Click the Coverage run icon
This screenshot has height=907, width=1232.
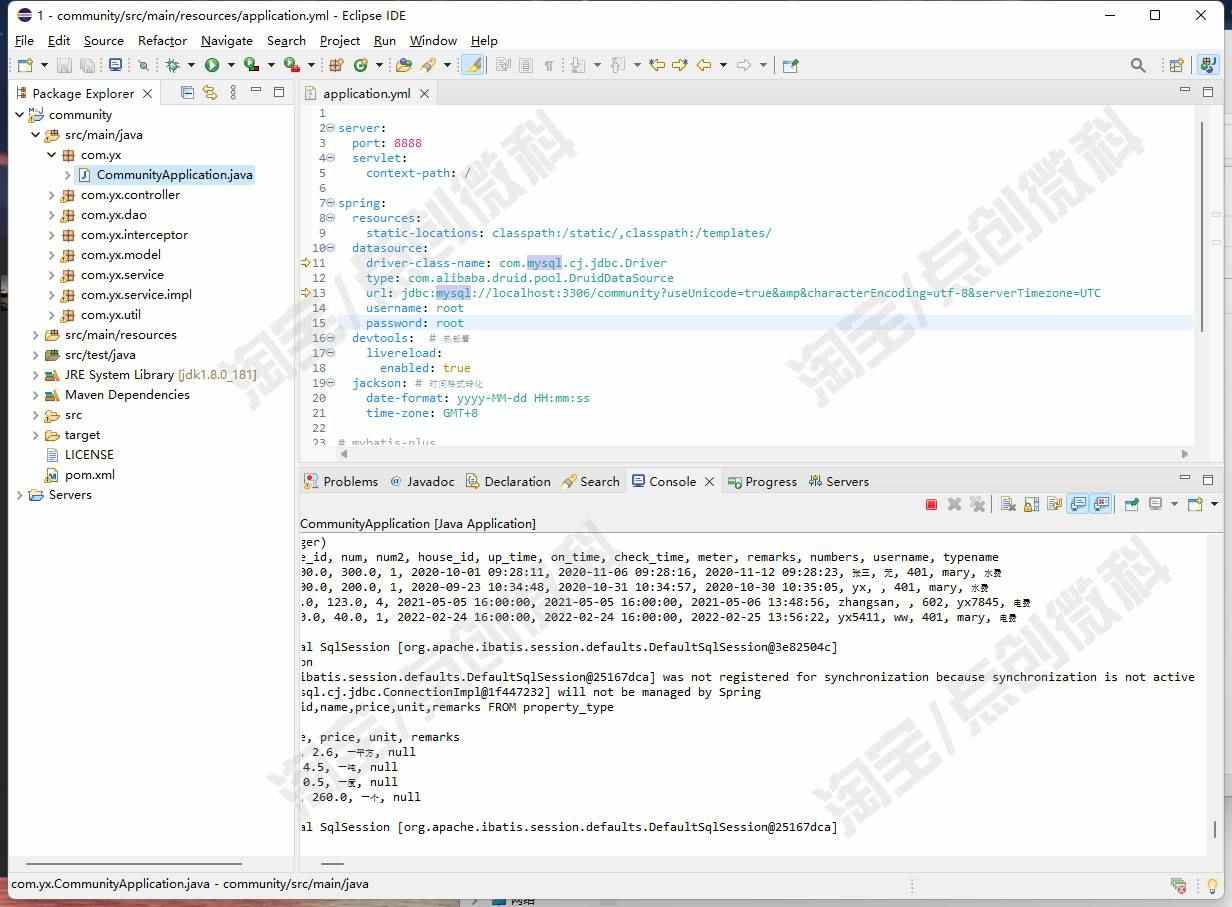(x=252, y=65)
